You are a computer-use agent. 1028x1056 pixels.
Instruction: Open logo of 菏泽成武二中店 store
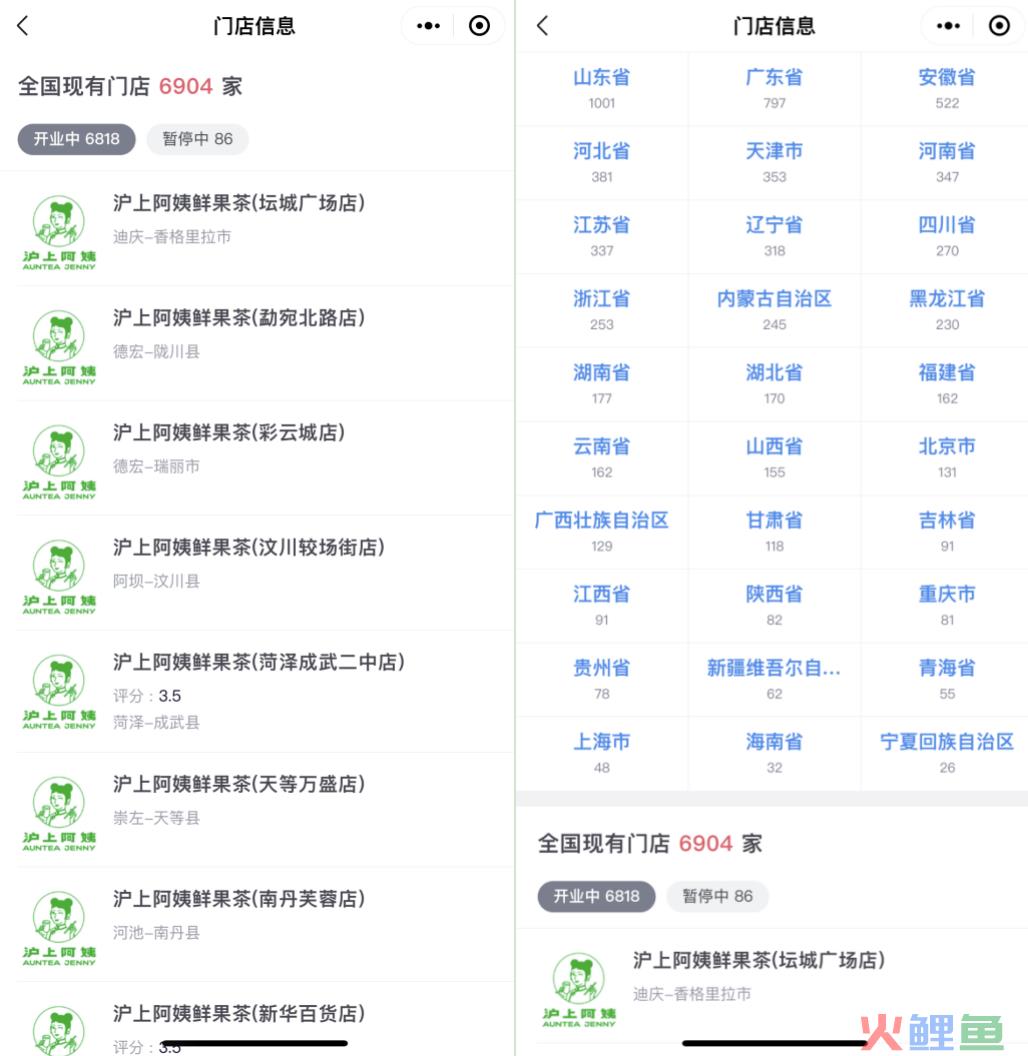[59, 692]
